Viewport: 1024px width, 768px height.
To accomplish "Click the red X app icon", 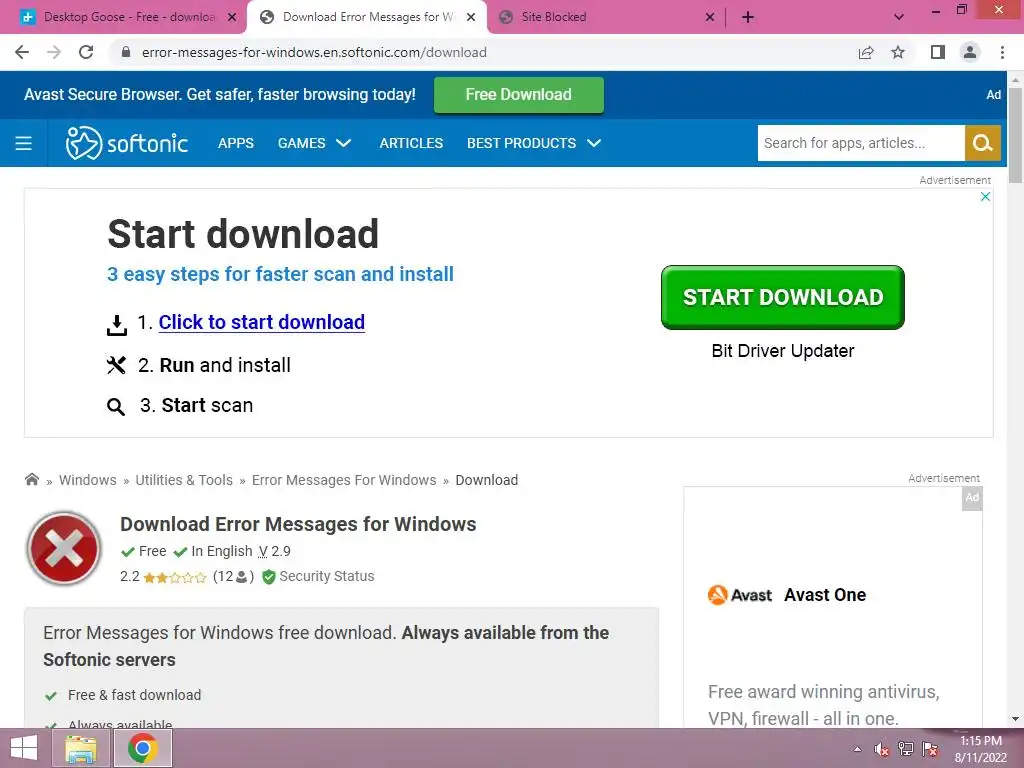I will pyautogui.click(x=63, y=549).
